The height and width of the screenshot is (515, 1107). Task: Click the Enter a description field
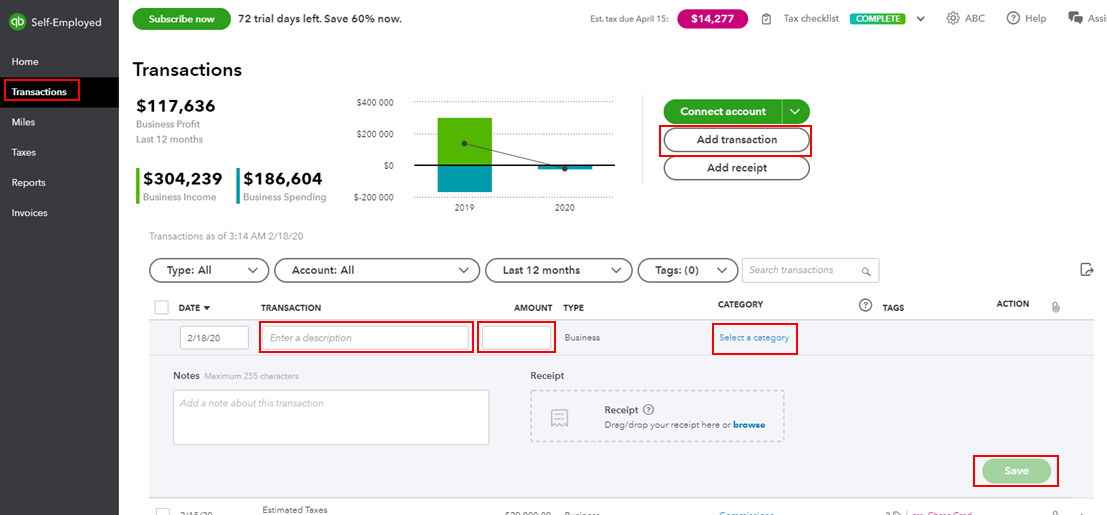click(366, 338)
